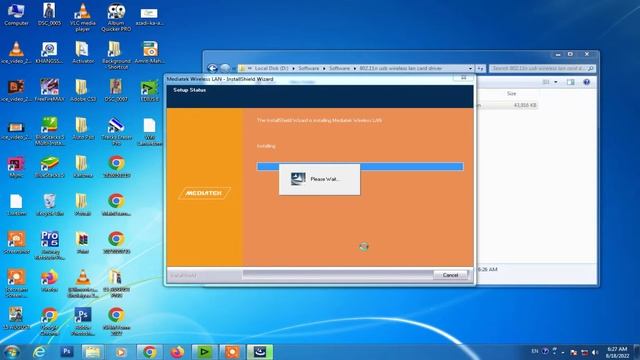
Task: Open the DSC_0007 image on desktop
Action: 116,91
